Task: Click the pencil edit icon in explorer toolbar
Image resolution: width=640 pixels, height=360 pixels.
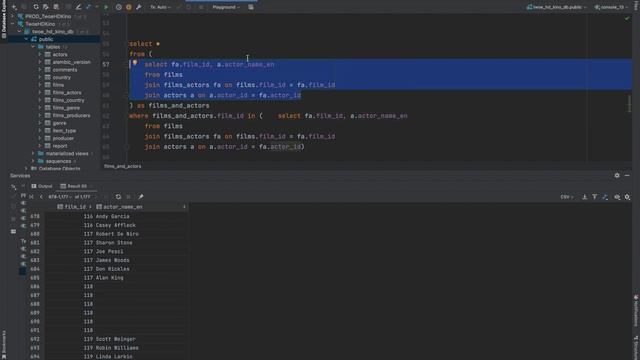Action: pos(78,7)
